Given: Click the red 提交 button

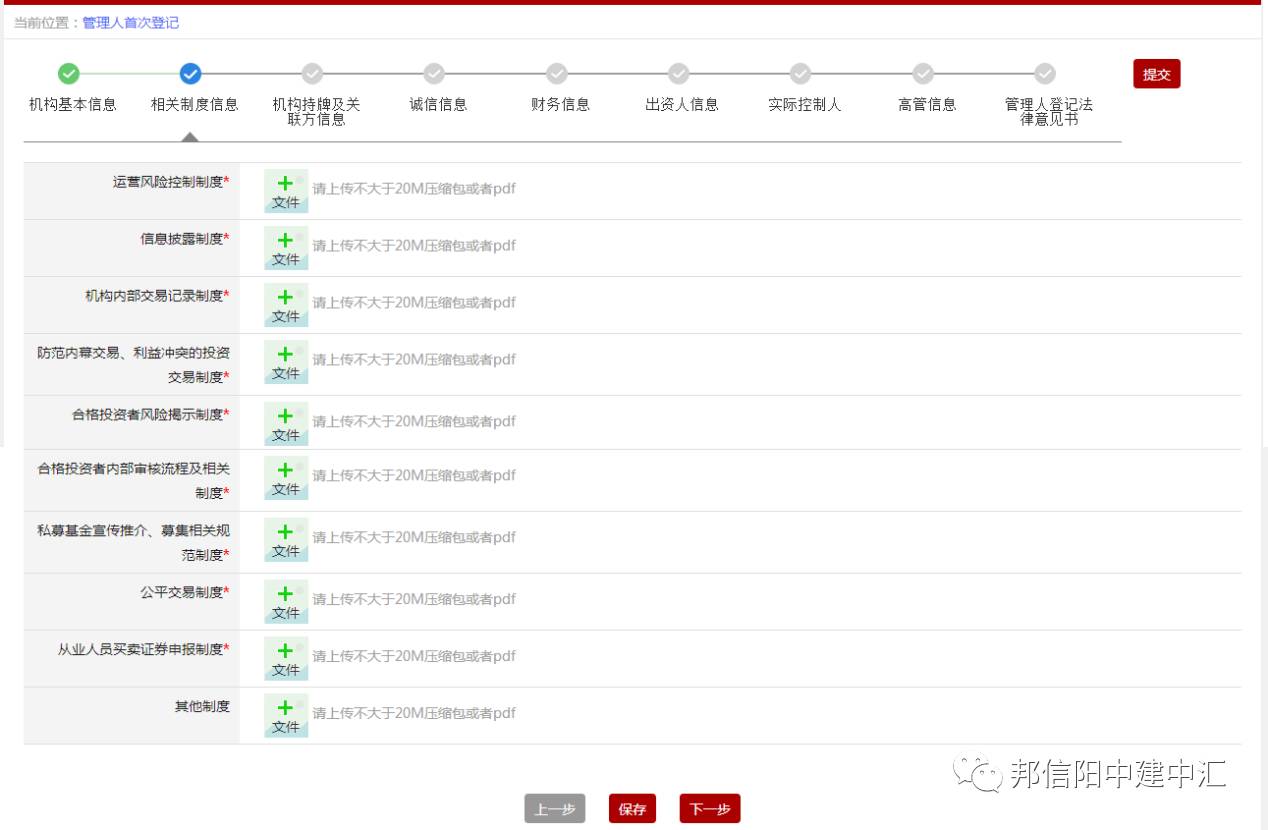Looking at the screenshot, I should pyautogui.click(x=1156, y=74).
